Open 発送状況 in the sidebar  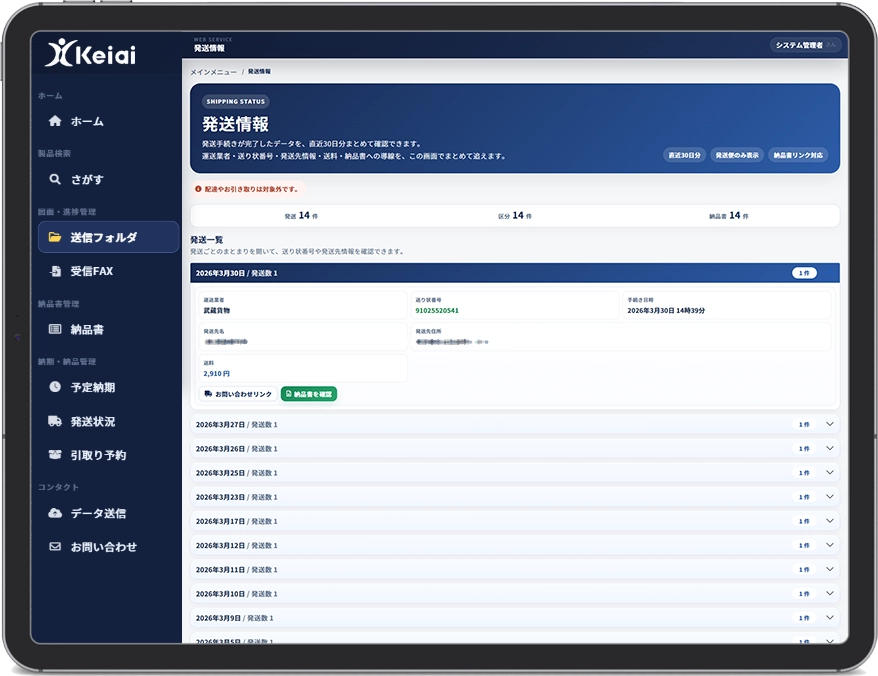[109, 421]
